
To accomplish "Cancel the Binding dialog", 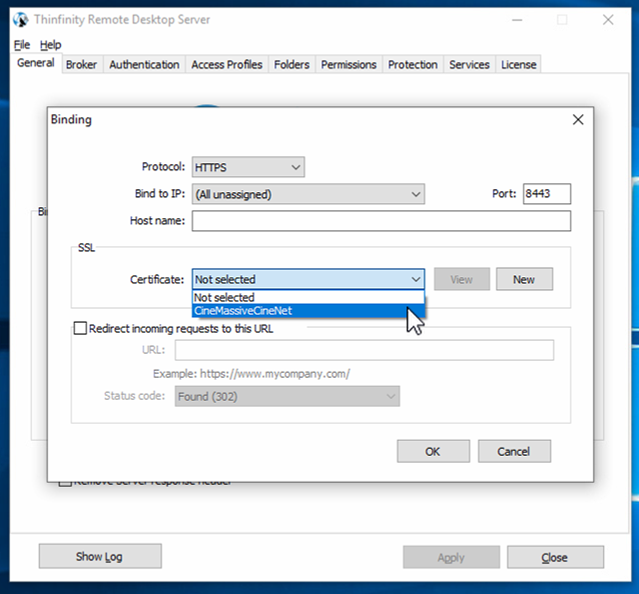I will 513,451.
